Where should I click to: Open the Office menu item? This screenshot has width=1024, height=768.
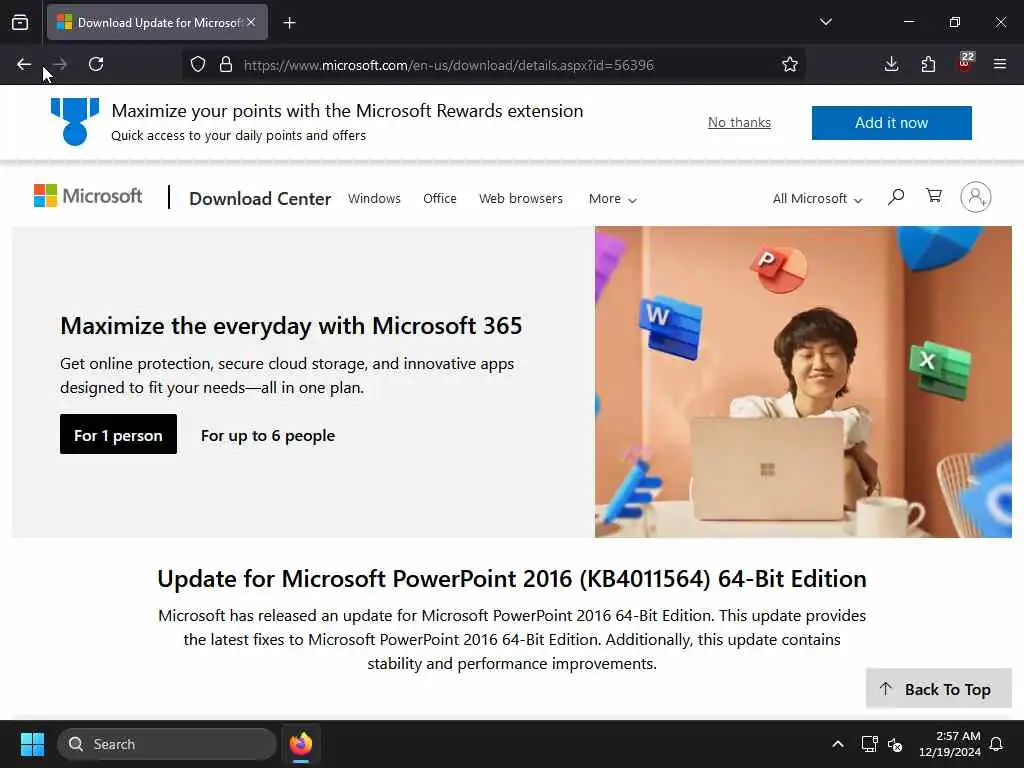click(x=440, y=199)
